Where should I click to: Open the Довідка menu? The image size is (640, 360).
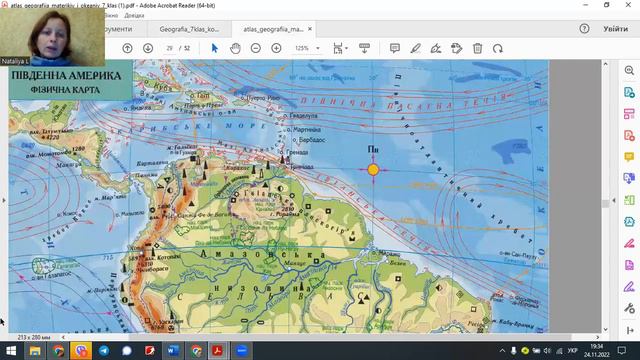point(134,16)
